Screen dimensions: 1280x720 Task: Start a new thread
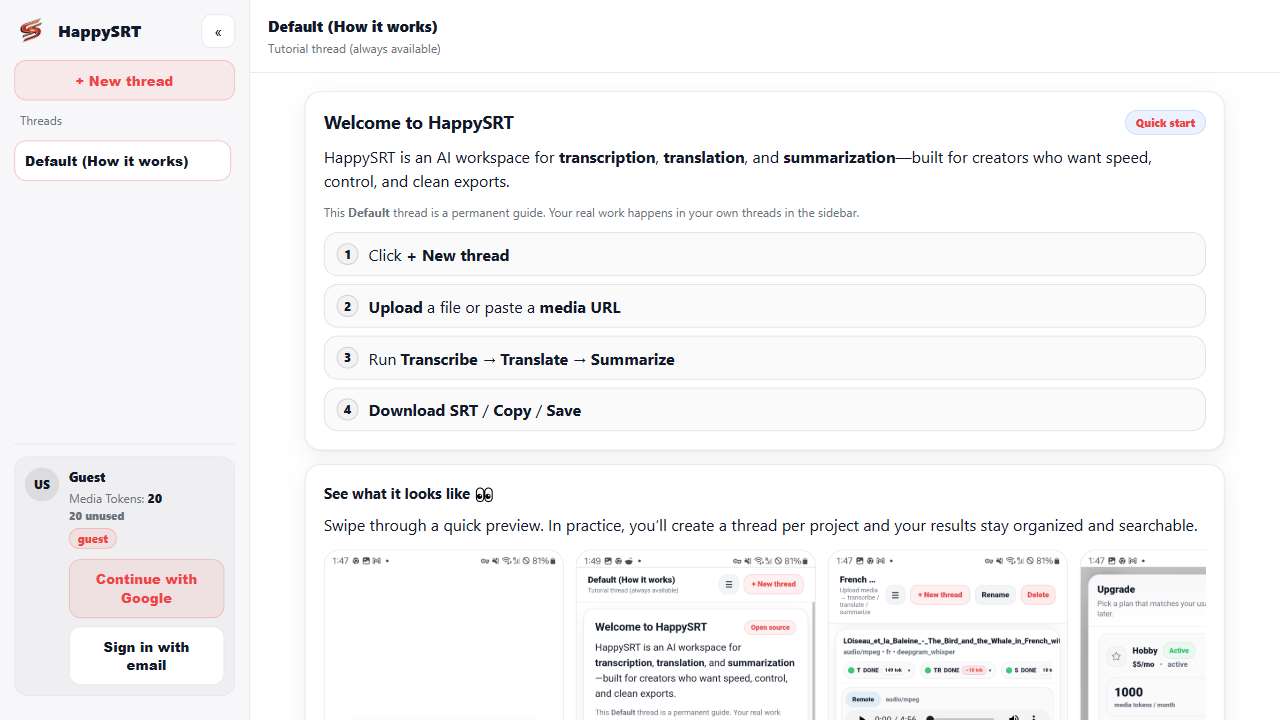(x=124, y=80)
